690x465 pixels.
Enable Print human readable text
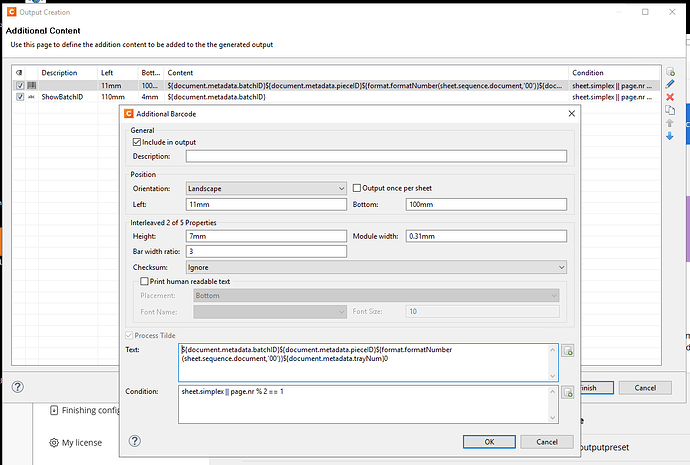[144, 281]
